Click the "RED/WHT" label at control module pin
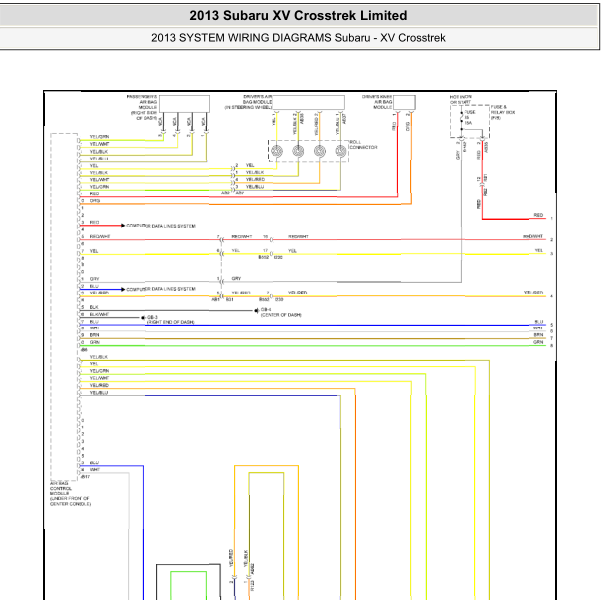The image size is (601, 600). click(100, 237)
